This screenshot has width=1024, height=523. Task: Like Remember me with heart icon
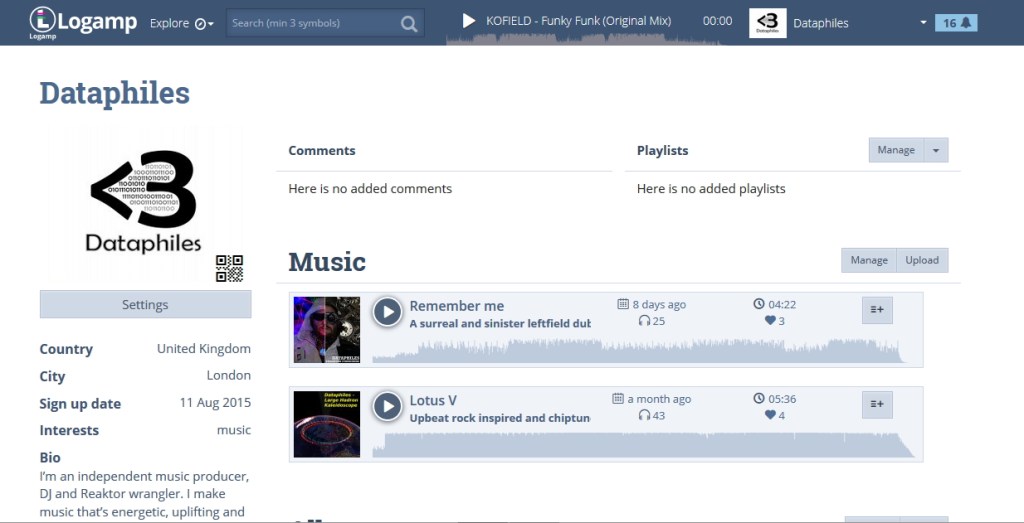(x=770, y=321)
